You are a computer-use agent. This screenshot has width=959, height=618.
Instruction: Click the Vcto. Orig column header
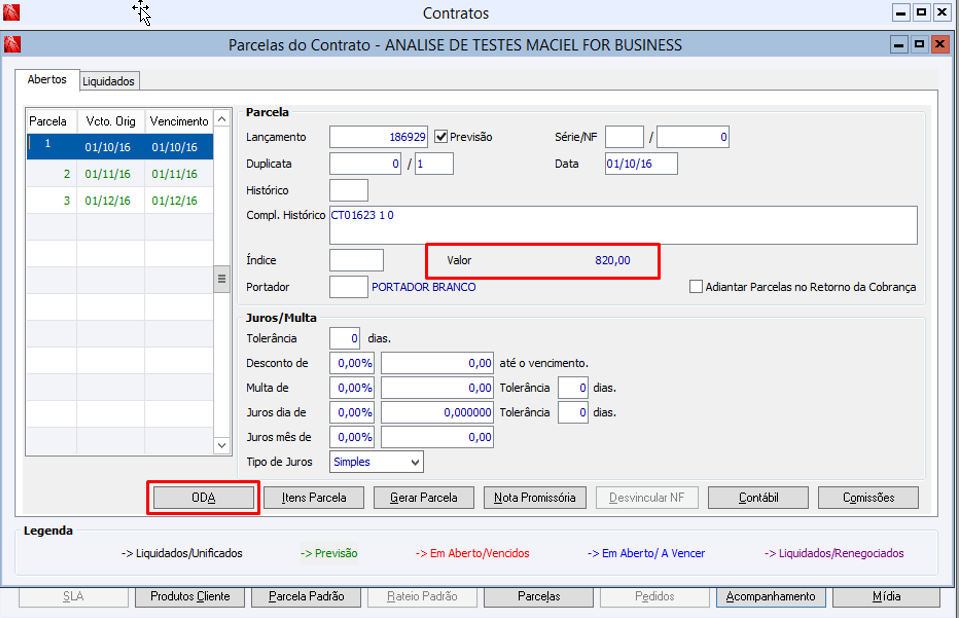pyautogui.click(x=111, y=121)
